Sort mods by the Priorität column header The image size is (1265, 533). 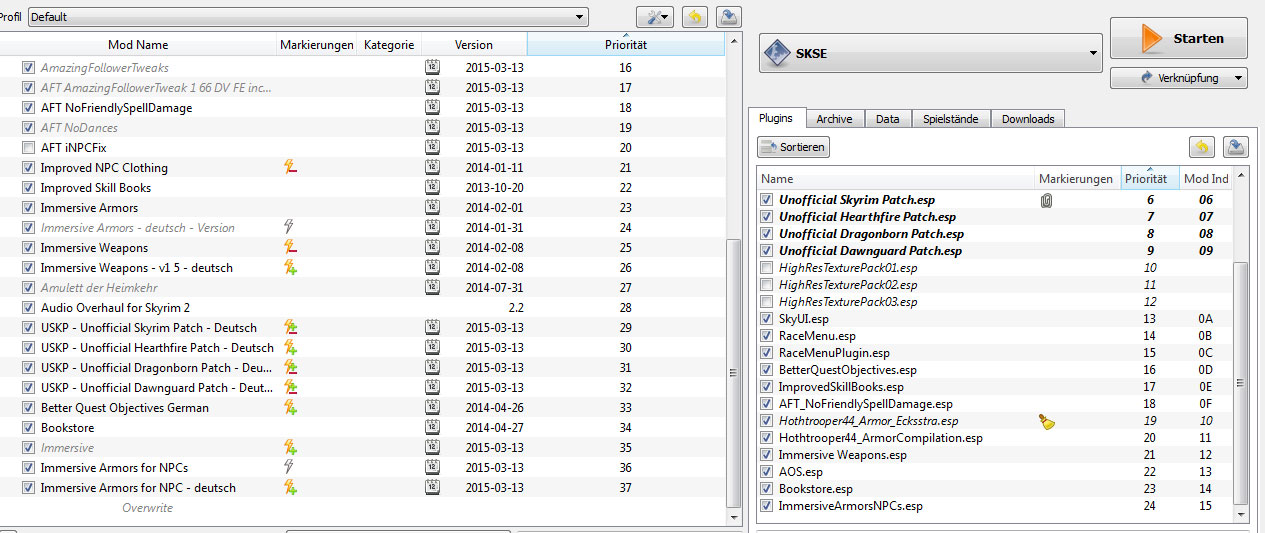(625, 45)
